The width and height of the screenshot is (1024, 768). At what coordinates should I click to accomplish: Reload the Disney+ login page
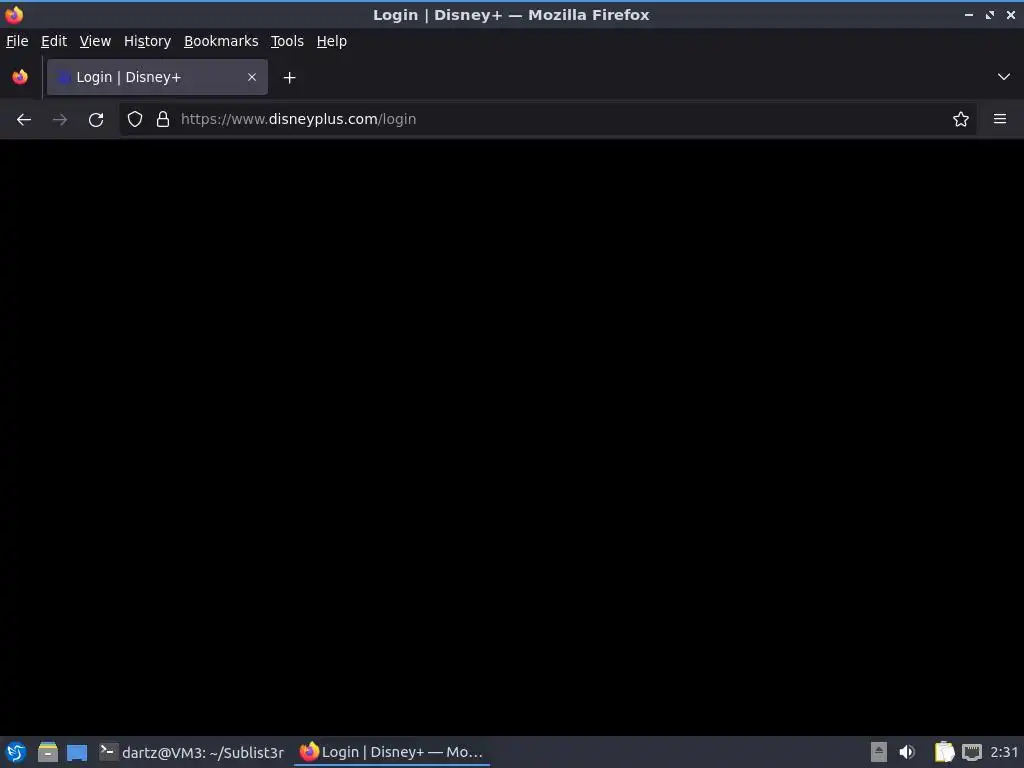[x=96, y=120]
